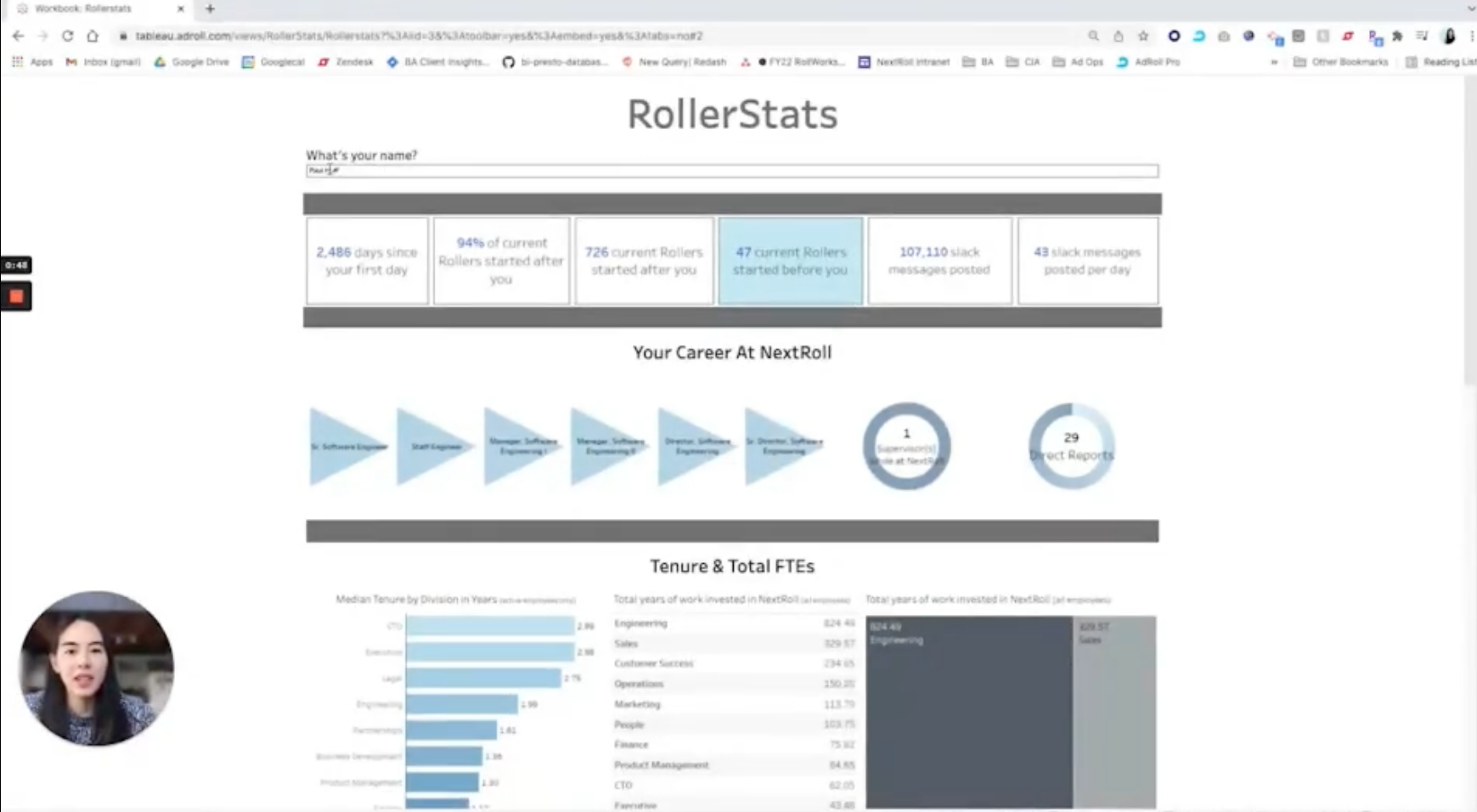Viewport: 1477px width, 812px height.
Task: Open the NextRoll Intranet bookmark
Action: [905, 62]
